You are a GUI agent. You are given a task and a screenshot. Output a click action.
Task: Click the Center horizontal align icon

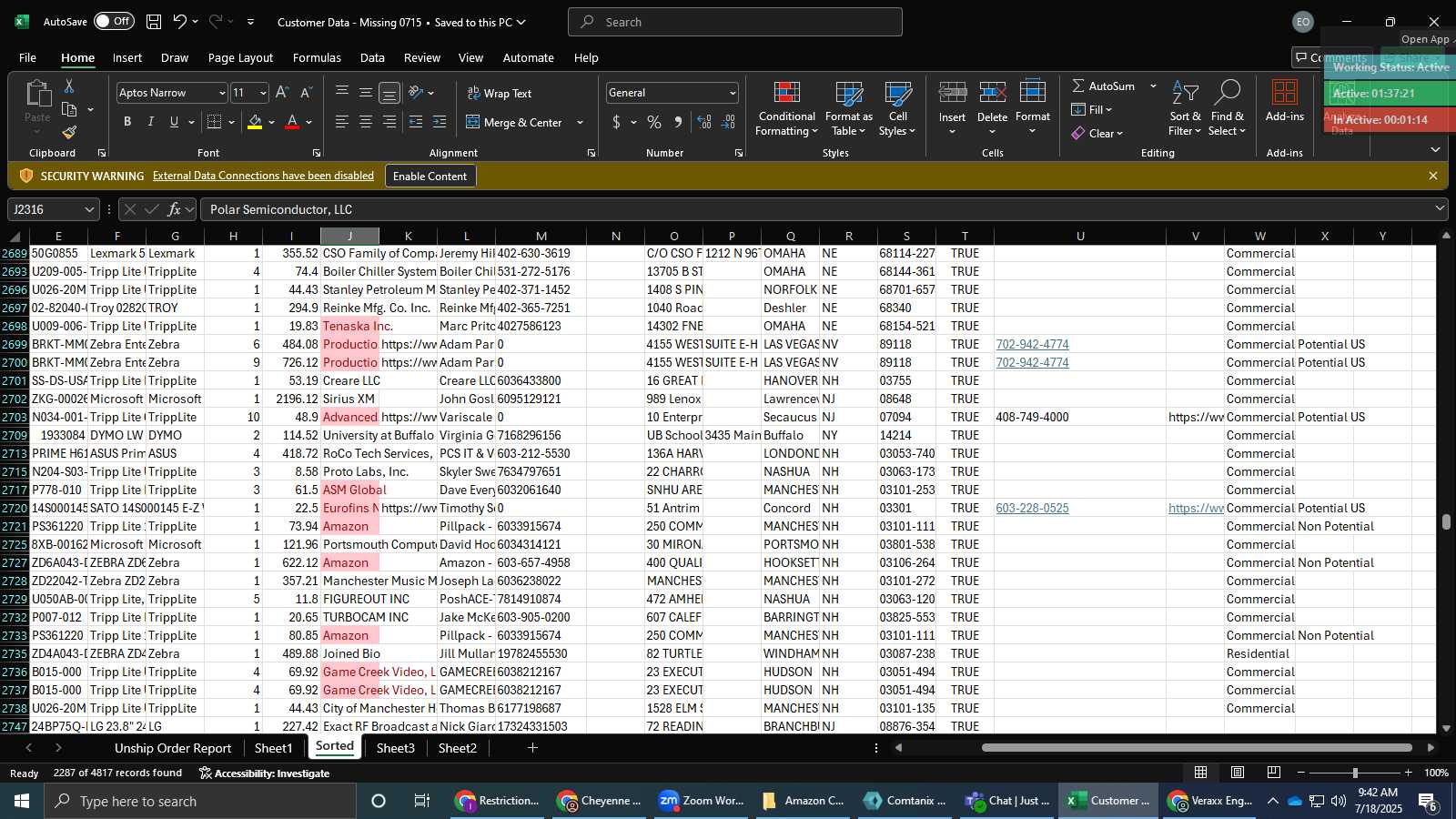tap(366, 122)
